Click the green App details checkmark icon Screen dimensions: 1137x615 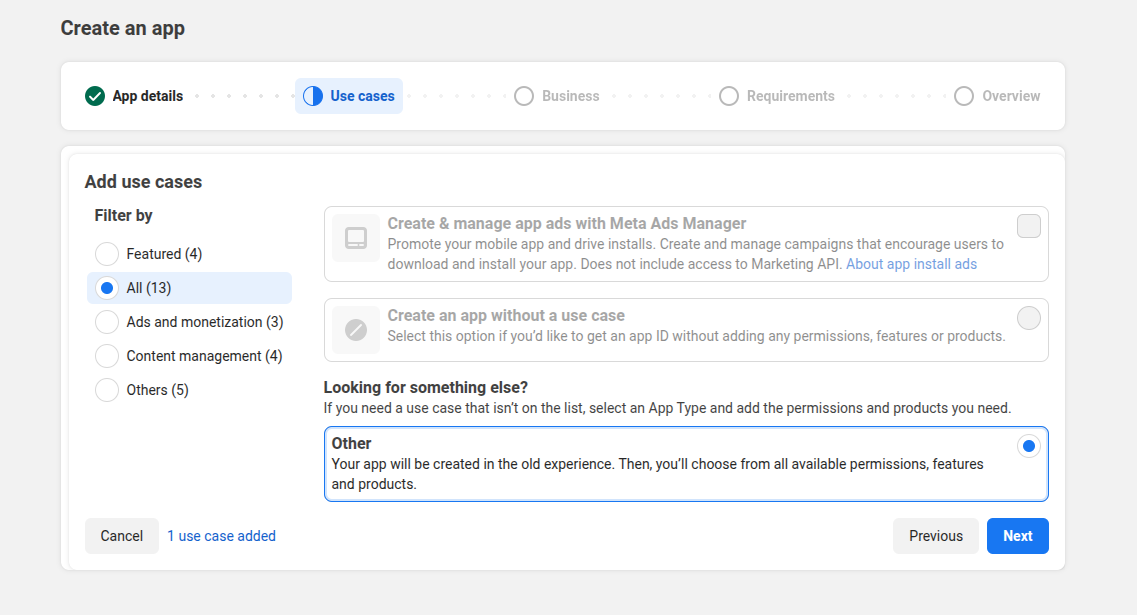click(x=95, y=96)
